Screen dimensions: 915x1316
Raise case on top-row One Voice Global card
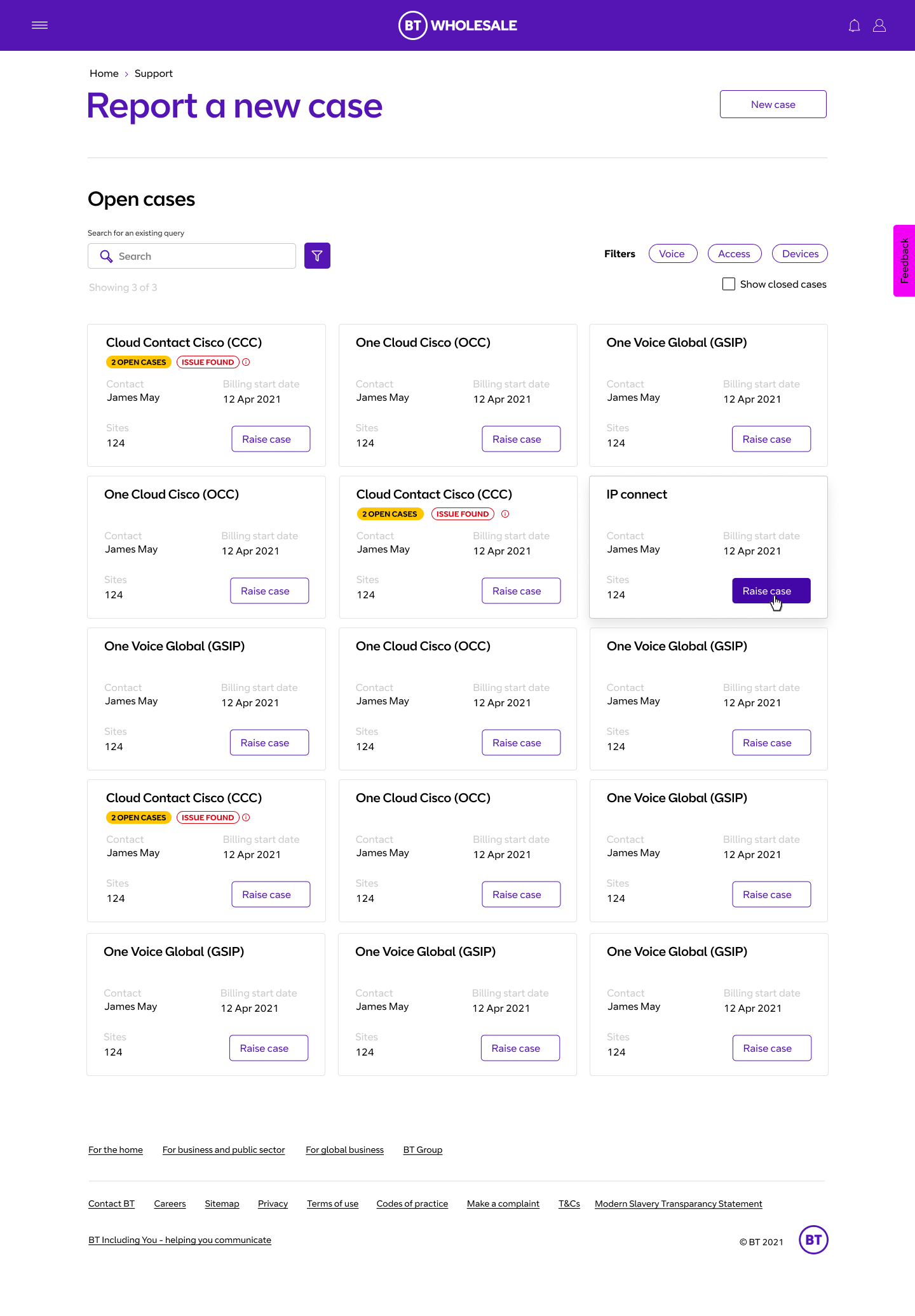[x=771, y=439]
